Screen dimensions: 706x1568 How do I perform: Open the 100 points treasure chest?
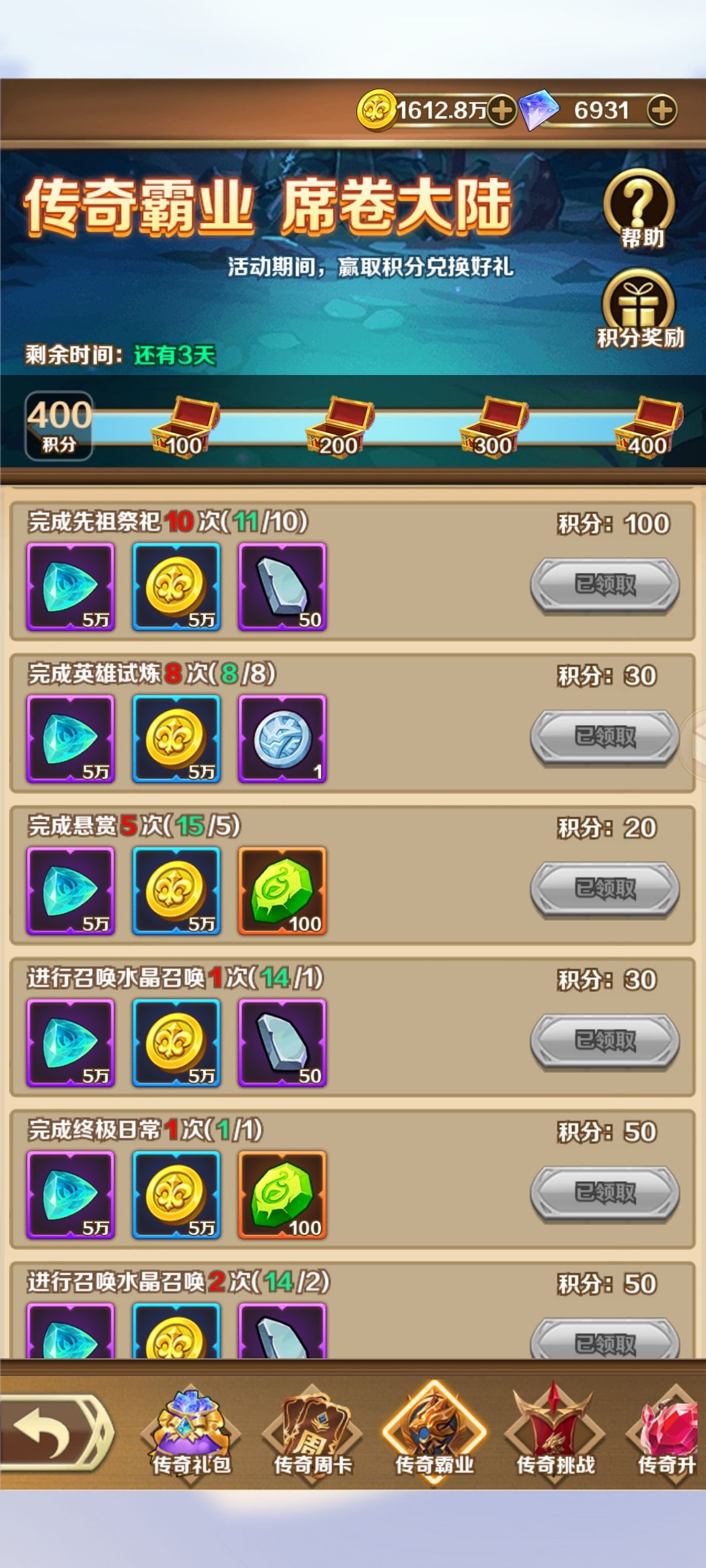185,426
